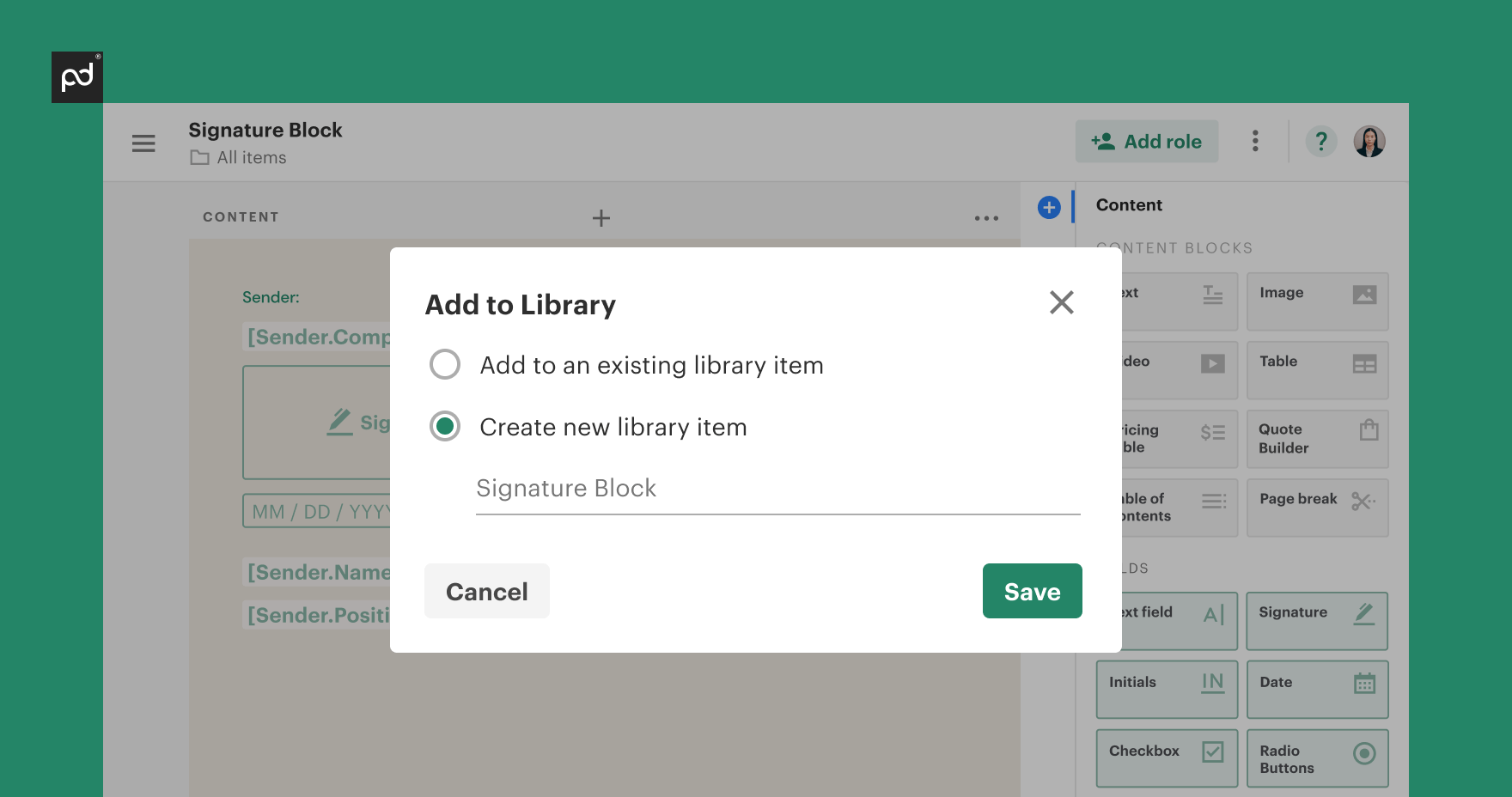Click the PandaDoc logo
The width and height of the screenshot is (1512, 797).
click(77, 77)
